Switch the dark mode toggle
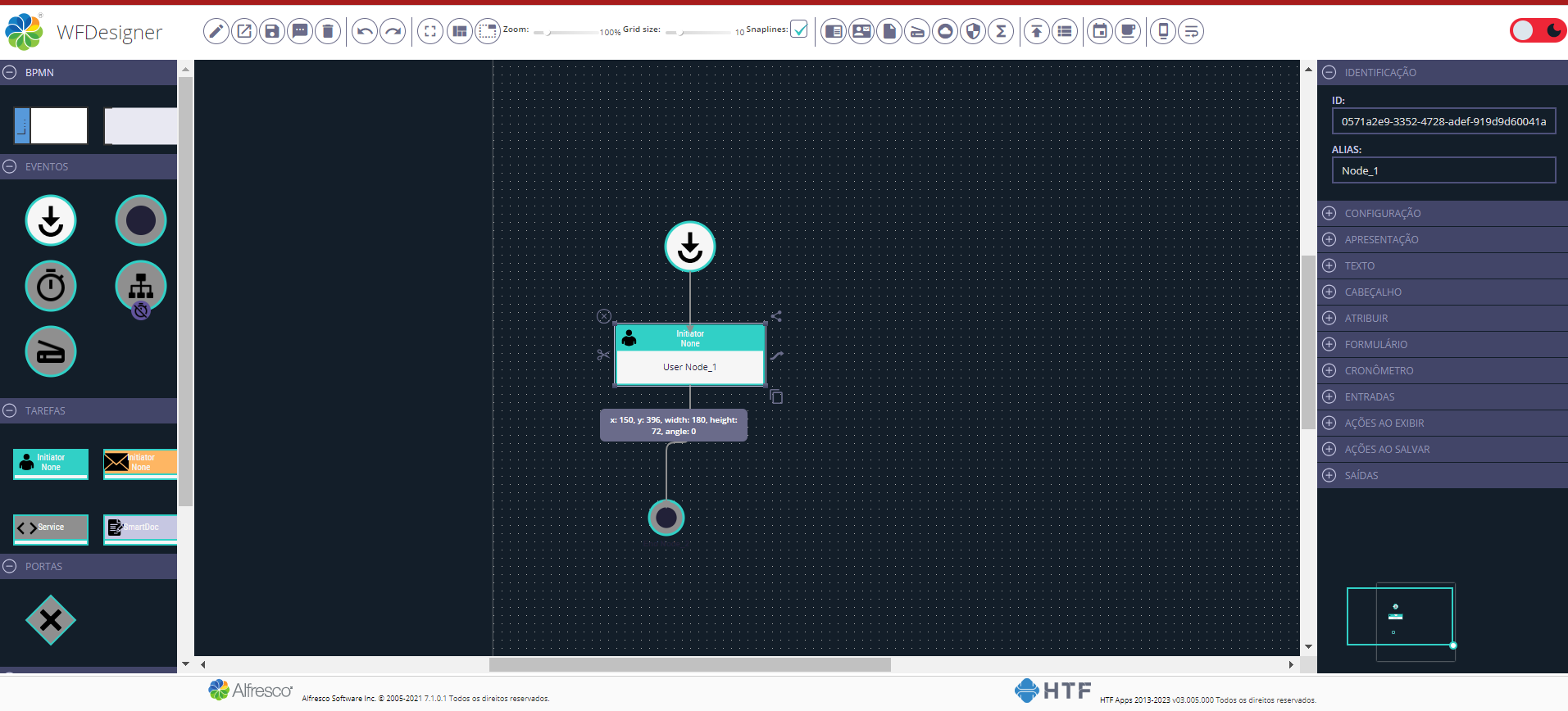 [x=1538, y=31]
